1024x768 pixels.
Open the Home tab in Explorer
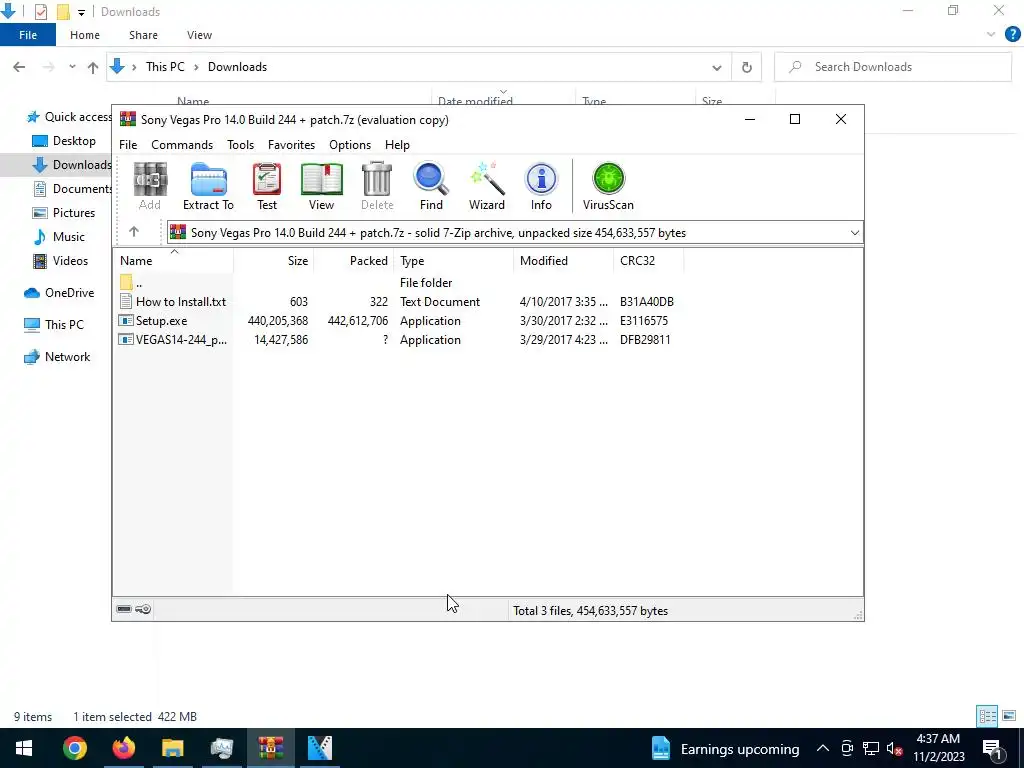point(85,35)
